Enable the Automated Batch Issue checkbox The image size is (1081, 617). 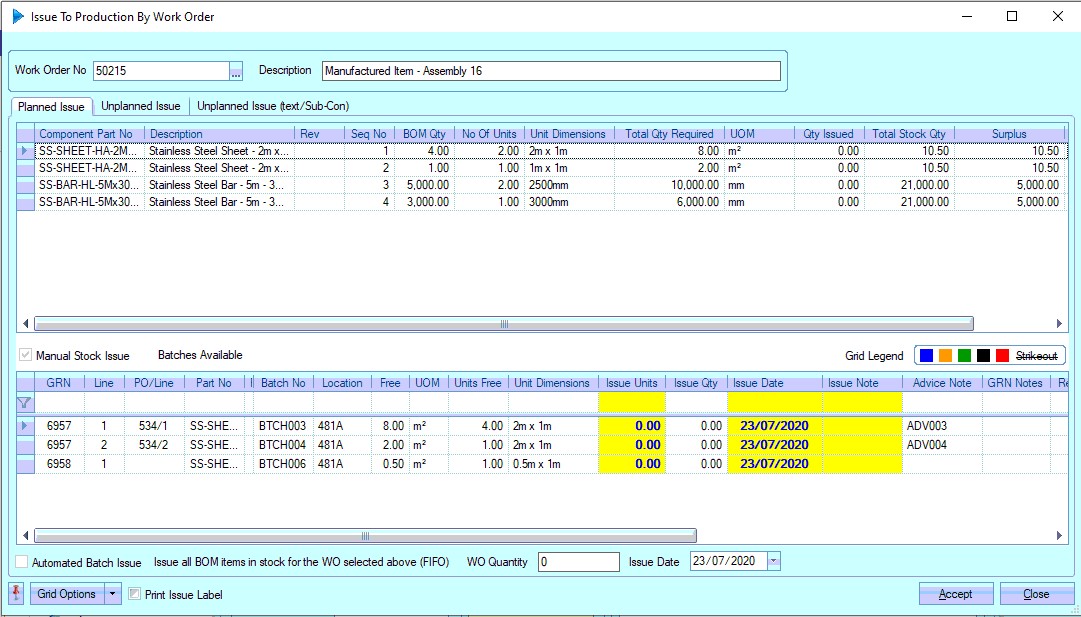click(x=22, y=562)
